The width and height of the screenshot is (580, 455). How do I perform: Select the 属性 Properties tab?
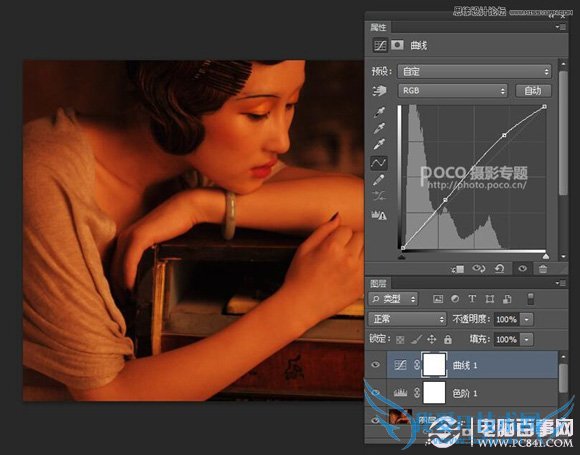click(x=378, y=27)
